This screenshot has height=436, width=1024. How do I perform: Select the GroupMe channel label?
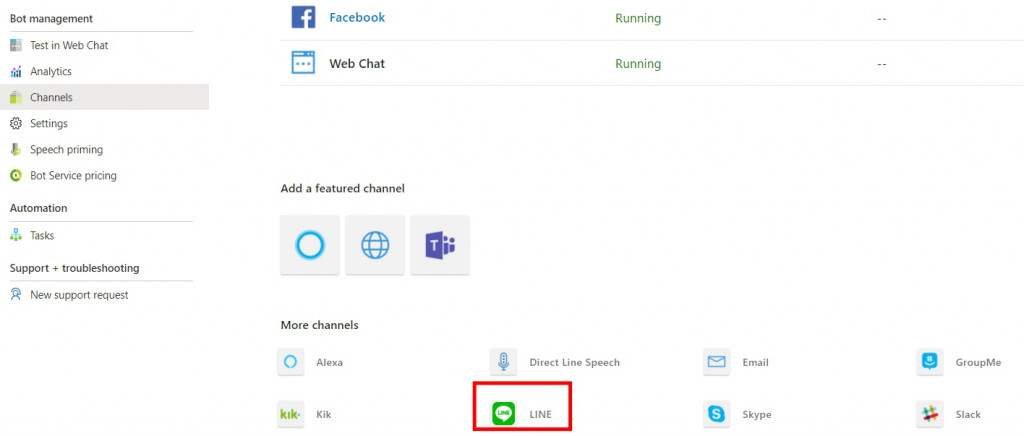point(978,362)
